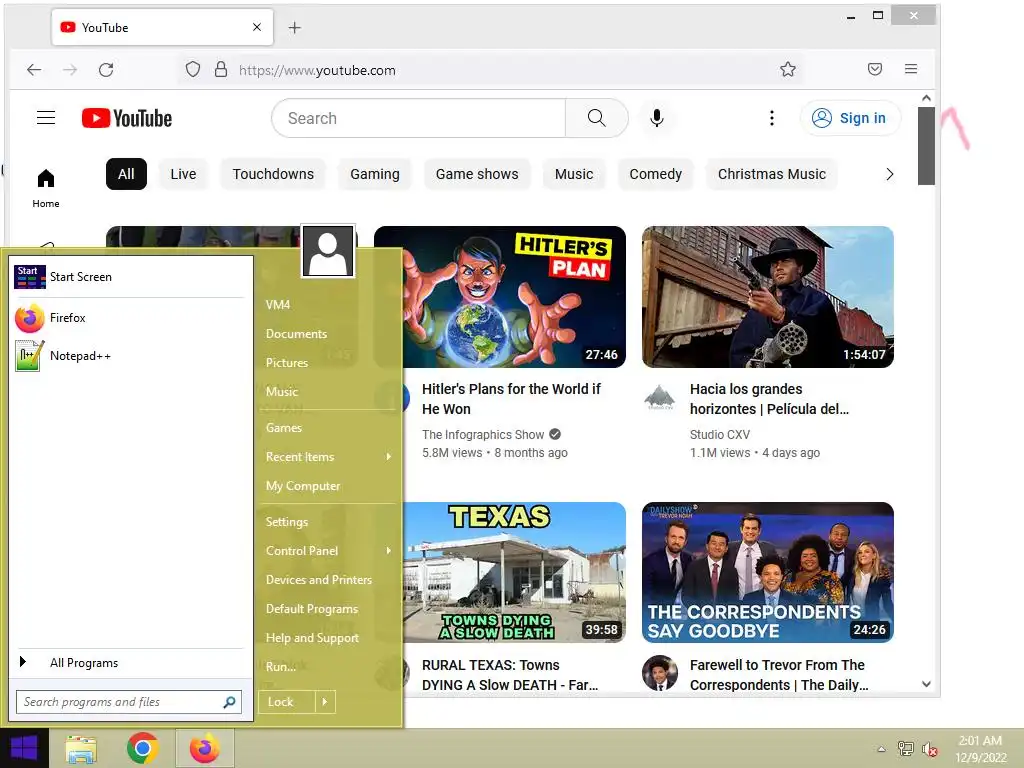Select the Gaming filter chip
Viewport: 1024px width, 768px height.
click(x=375, y=174)
